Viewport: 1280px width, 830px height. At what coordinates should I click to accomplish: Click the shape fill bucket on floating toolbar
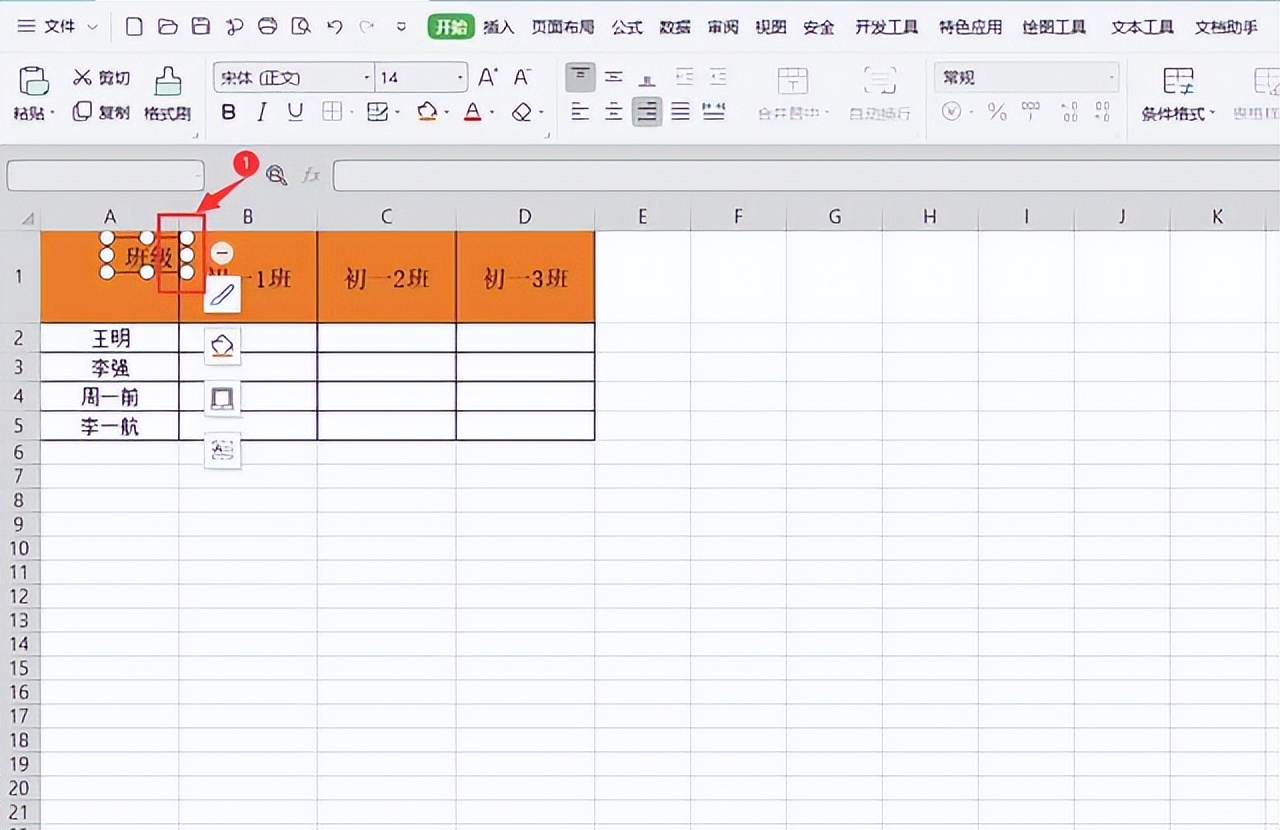click(x=223, y=347)
